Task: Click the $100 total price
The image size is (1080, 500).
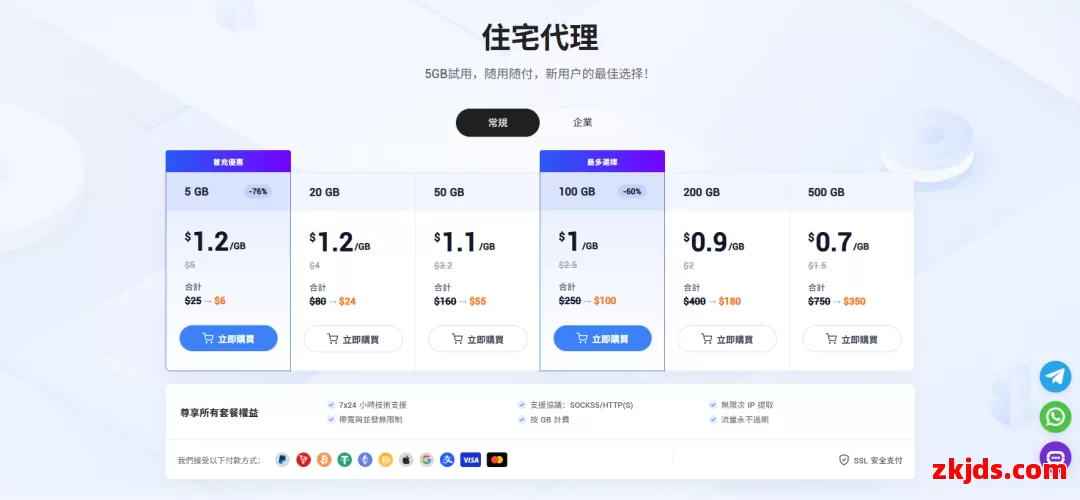Action: [605, 300]
